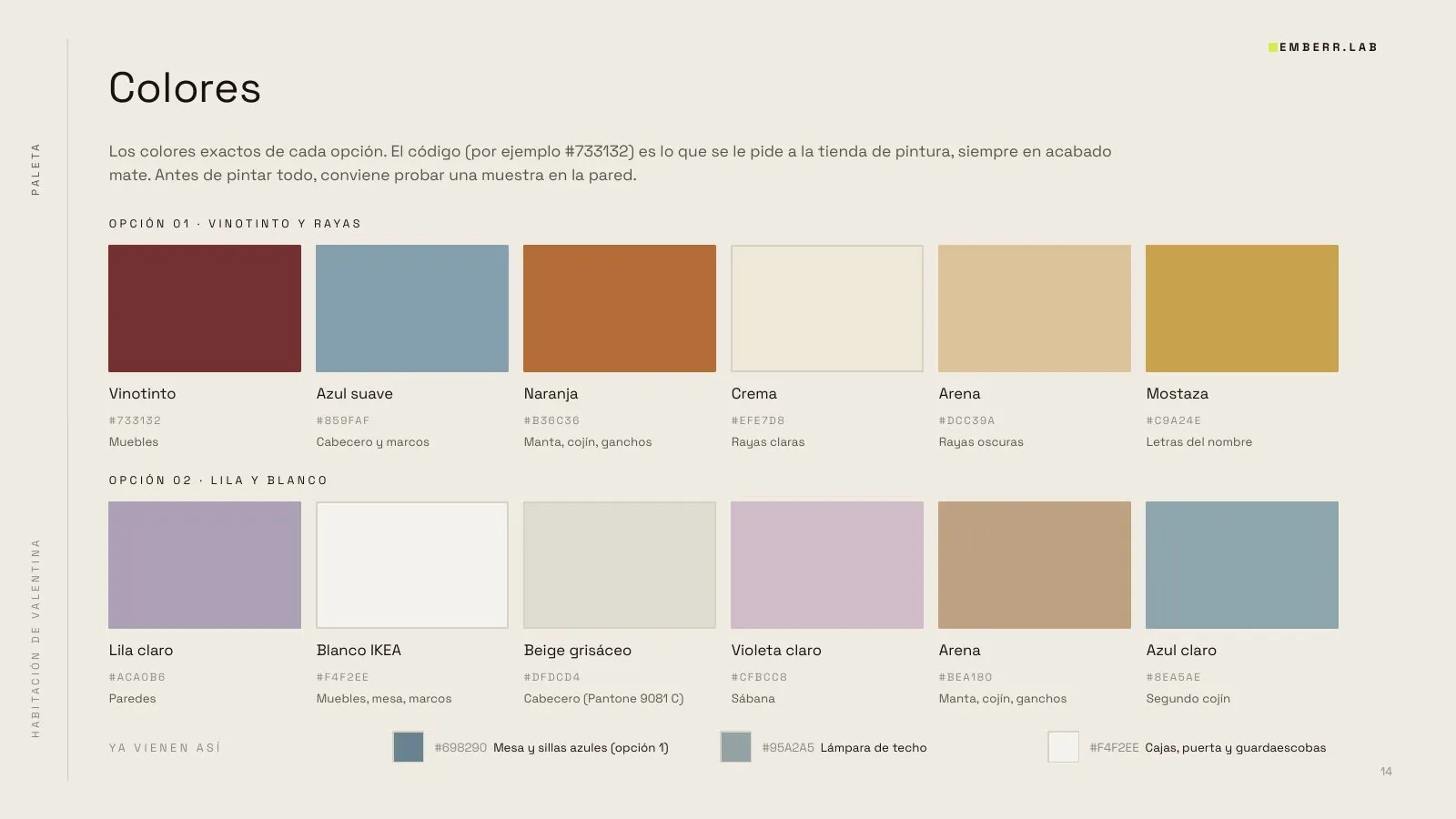Screen dimensions: 1456x819
Task: Select the Azul suave color swatch
Action: coord(412,308)
